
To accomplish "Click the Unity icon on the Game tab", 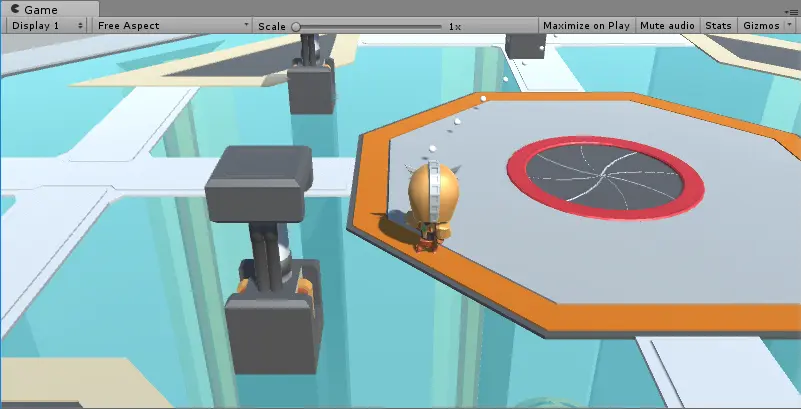I will pos(15,9).
